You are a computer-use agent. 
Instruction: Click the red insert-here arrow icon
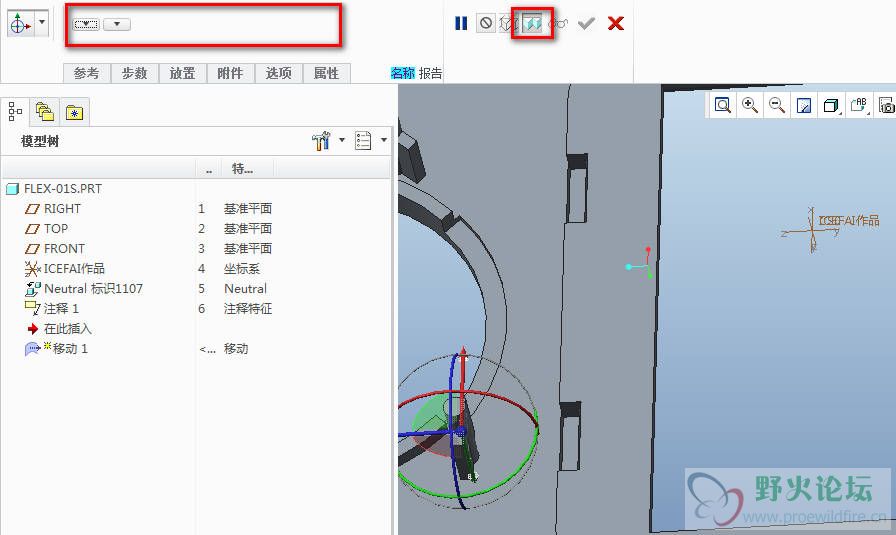click(x=33, y=329)
